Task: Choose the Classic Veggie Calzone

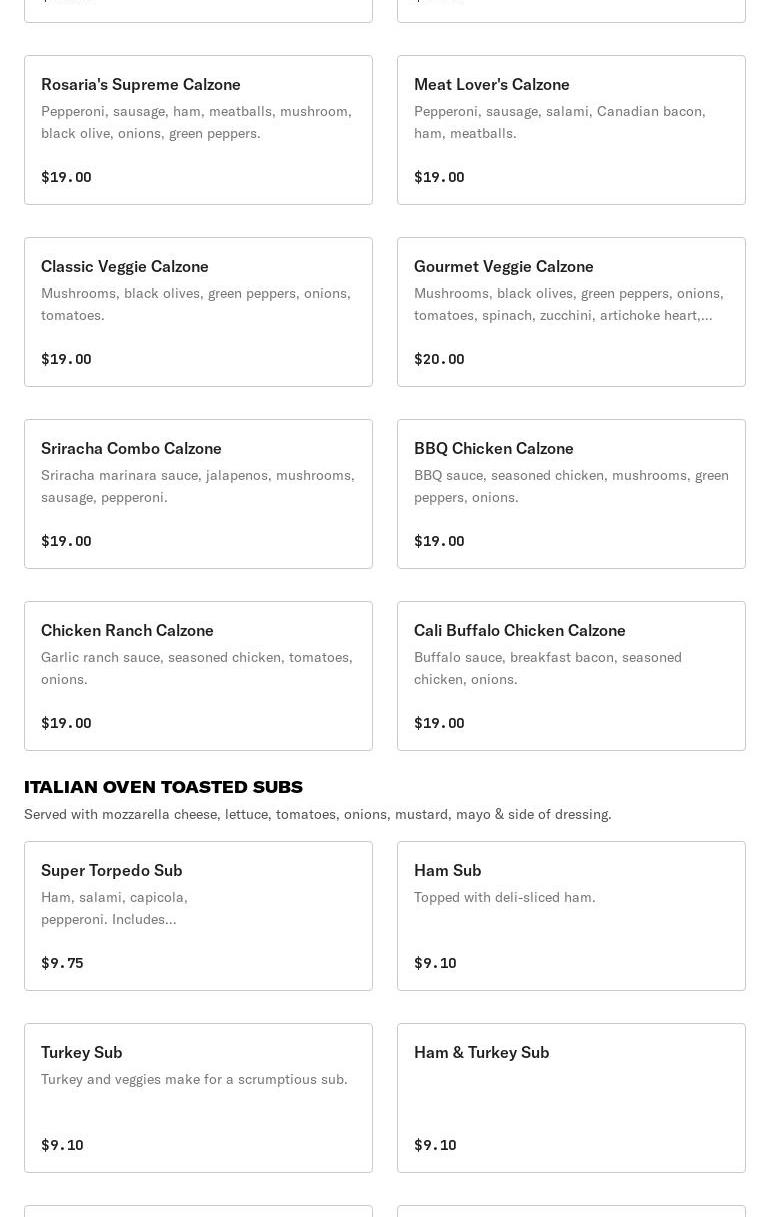Action: pos(198,312)
